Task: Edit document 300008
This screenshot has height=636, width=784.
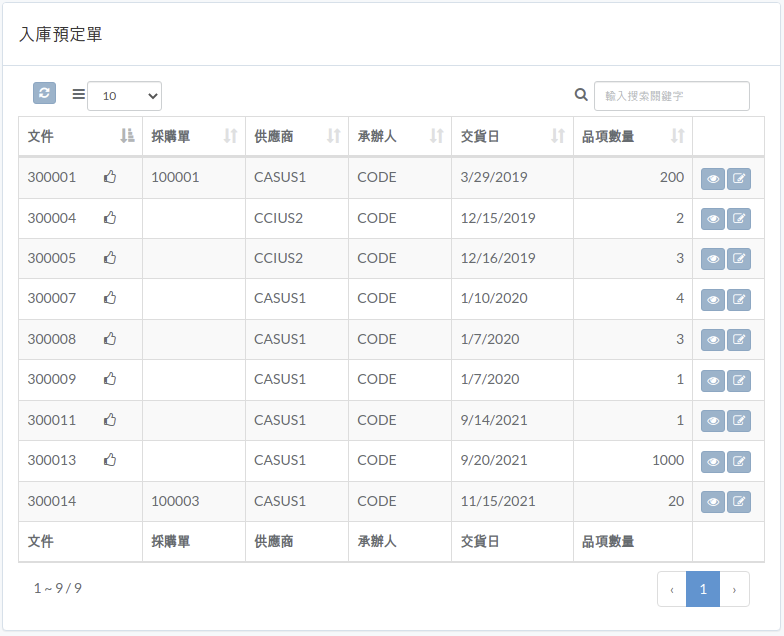Action: click(x=739, y=340)
